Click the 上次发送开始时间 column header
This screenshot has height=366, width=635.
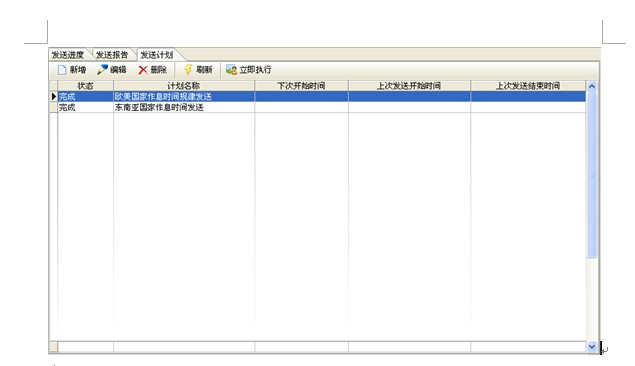(409, 85)
